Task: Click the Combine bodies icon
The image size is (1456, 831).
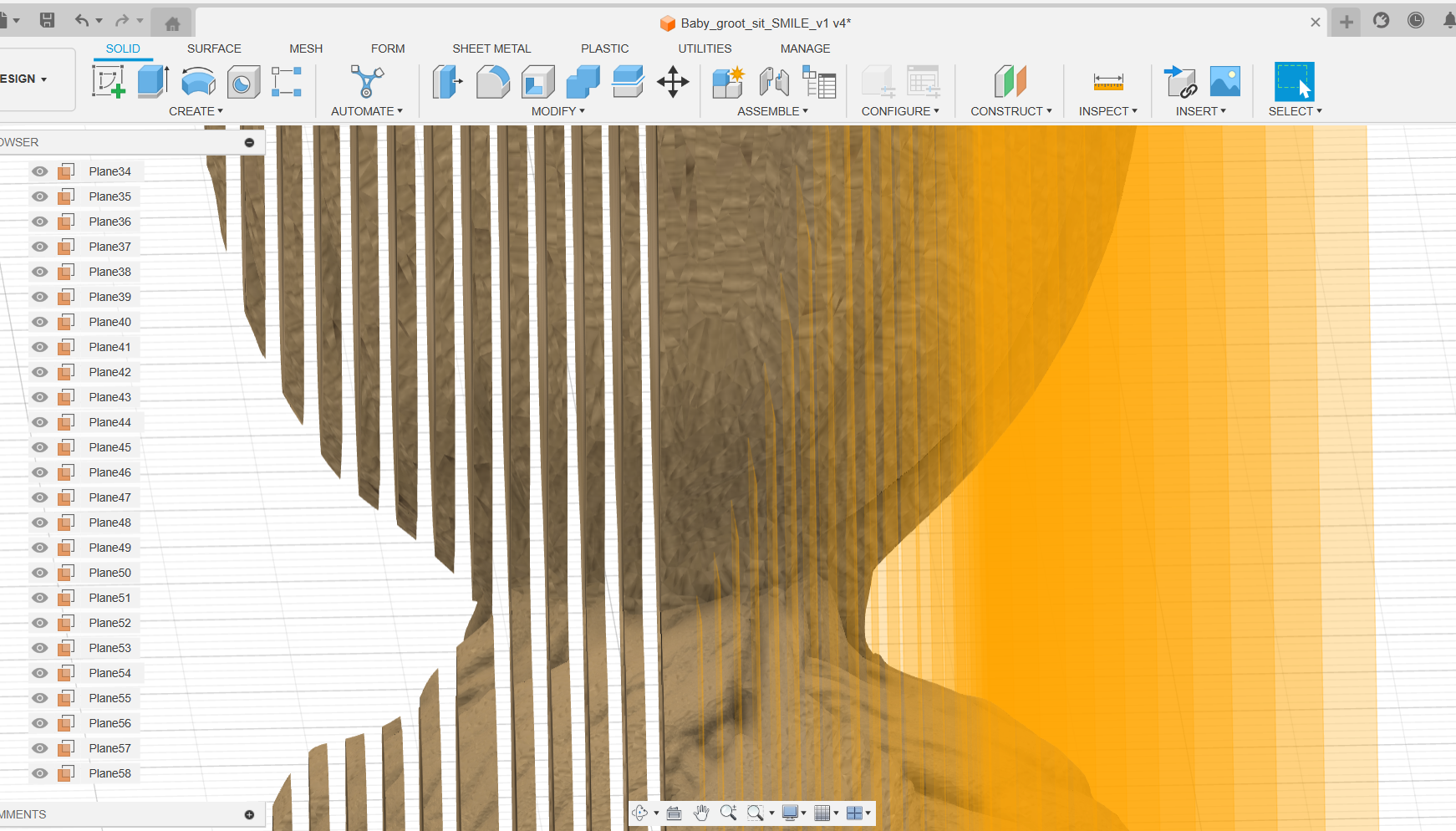Action: (583, 82)
